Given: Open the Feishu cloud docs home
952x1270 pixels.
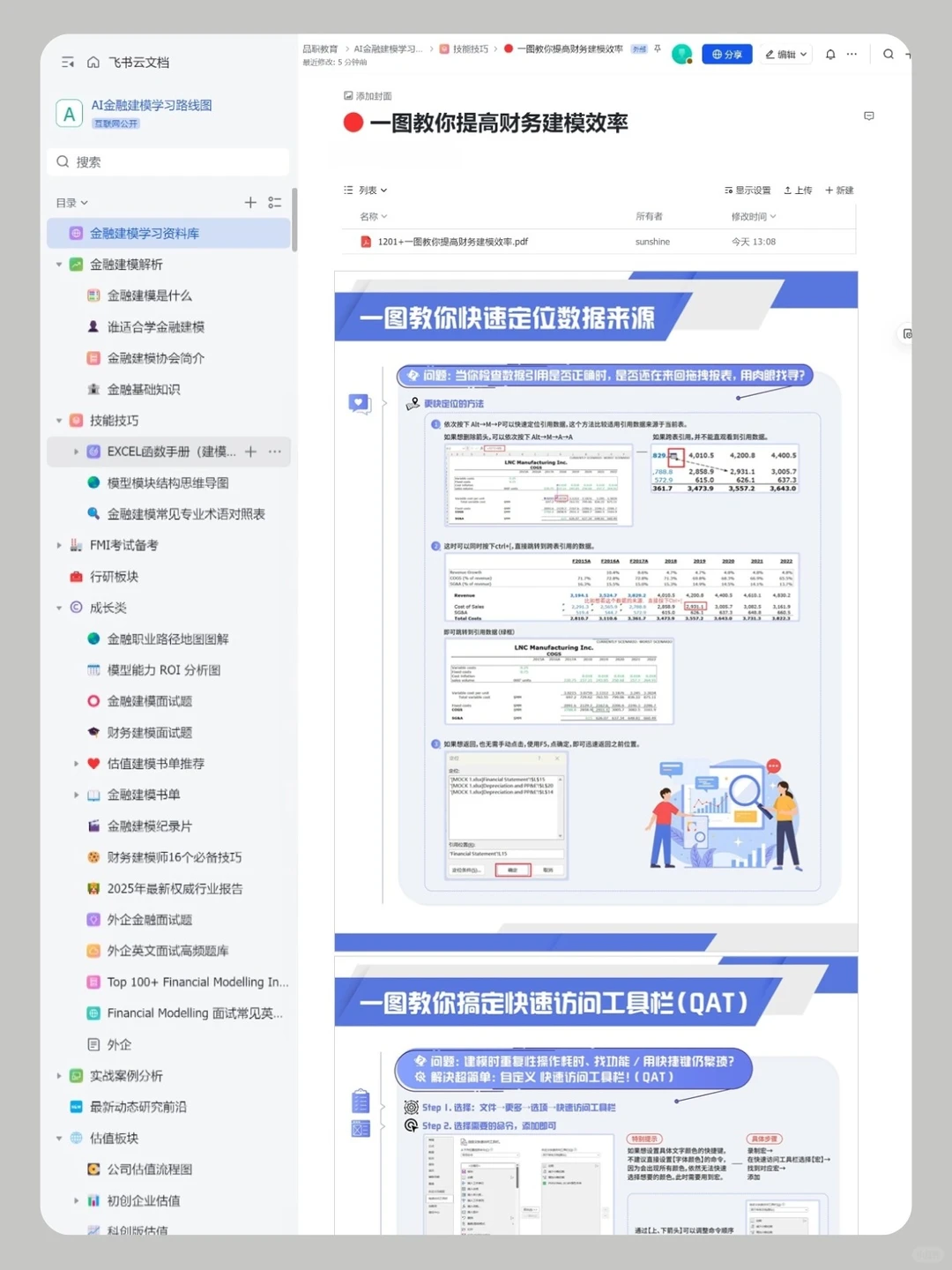Looking at the screenshot, I should click(93, 62).
